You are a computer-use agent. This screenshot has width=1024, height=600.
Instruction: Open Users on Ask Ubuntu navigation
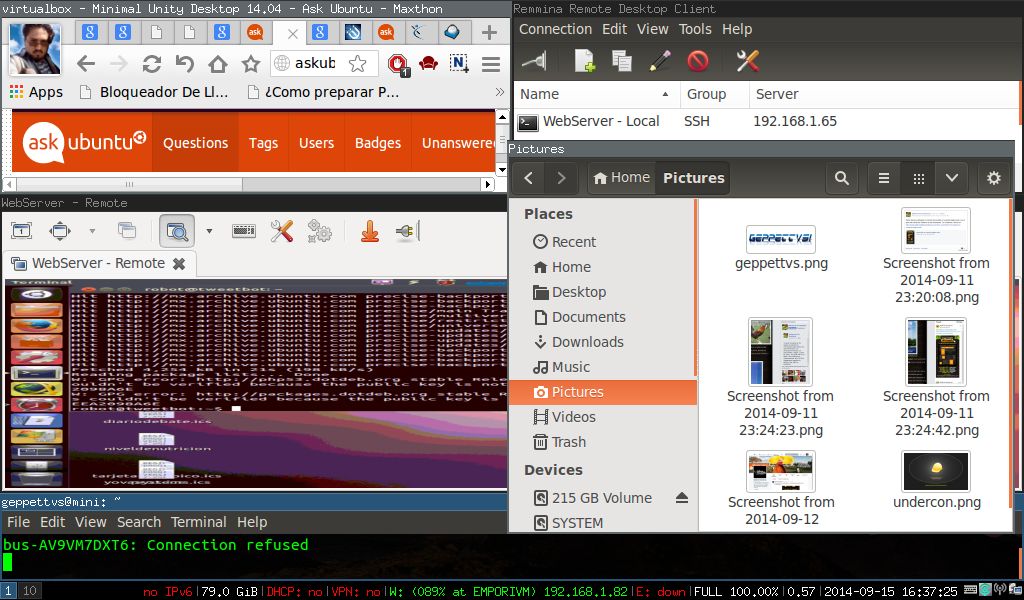316,142
